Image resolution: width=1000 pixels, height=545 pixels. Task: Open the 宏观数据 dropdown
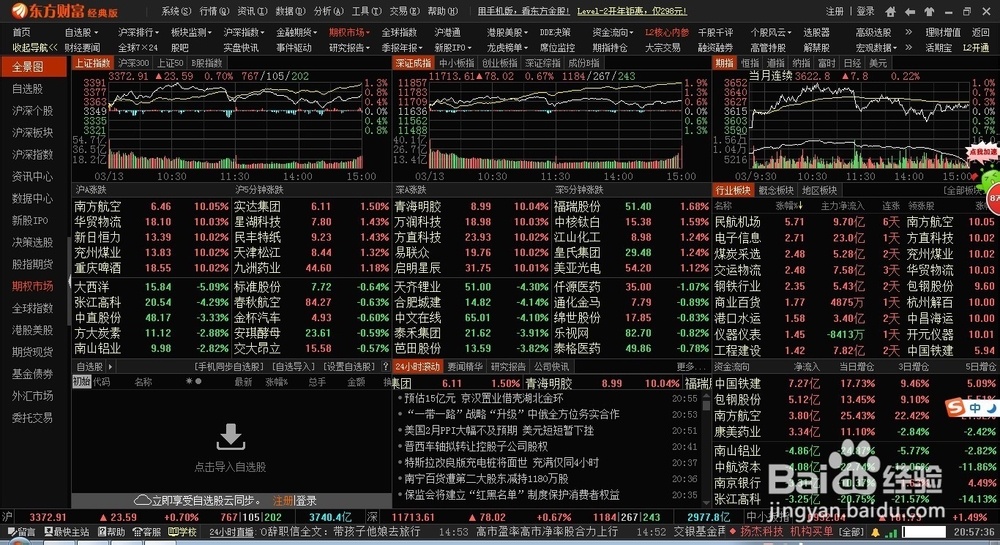pyautogui.click(x=876, y=47)
